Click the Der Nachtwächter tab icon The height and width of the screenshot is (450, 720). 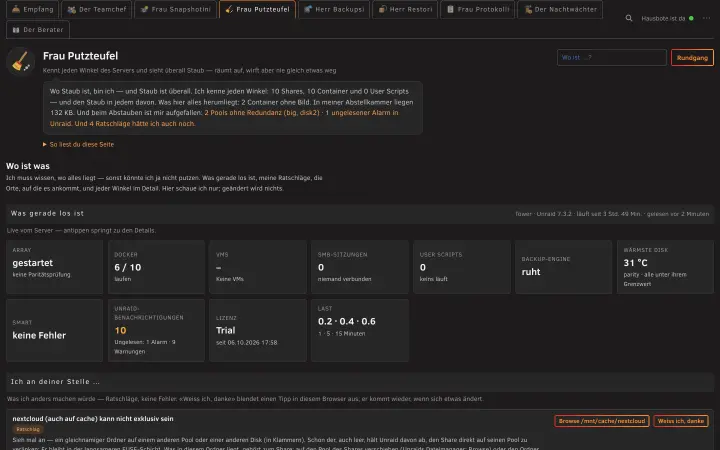[528, 9]
